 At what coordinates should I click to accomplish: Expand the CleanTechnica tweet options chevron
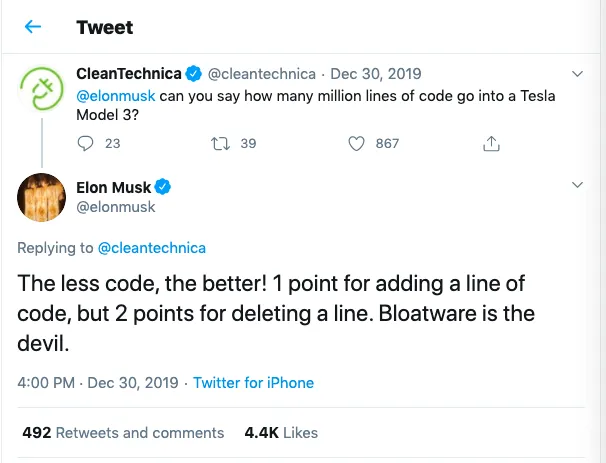click(576, 74)
